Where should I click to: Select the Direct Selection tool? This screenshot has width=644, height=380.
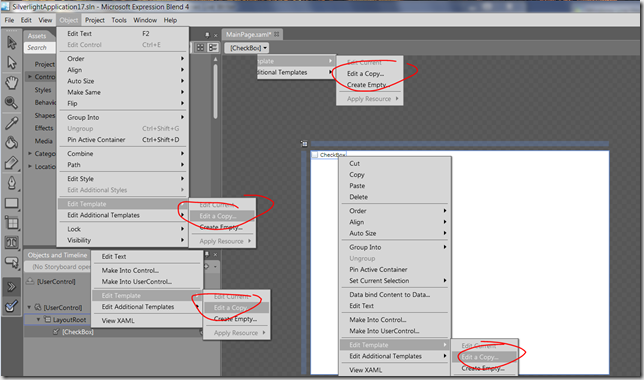[12, 62]
